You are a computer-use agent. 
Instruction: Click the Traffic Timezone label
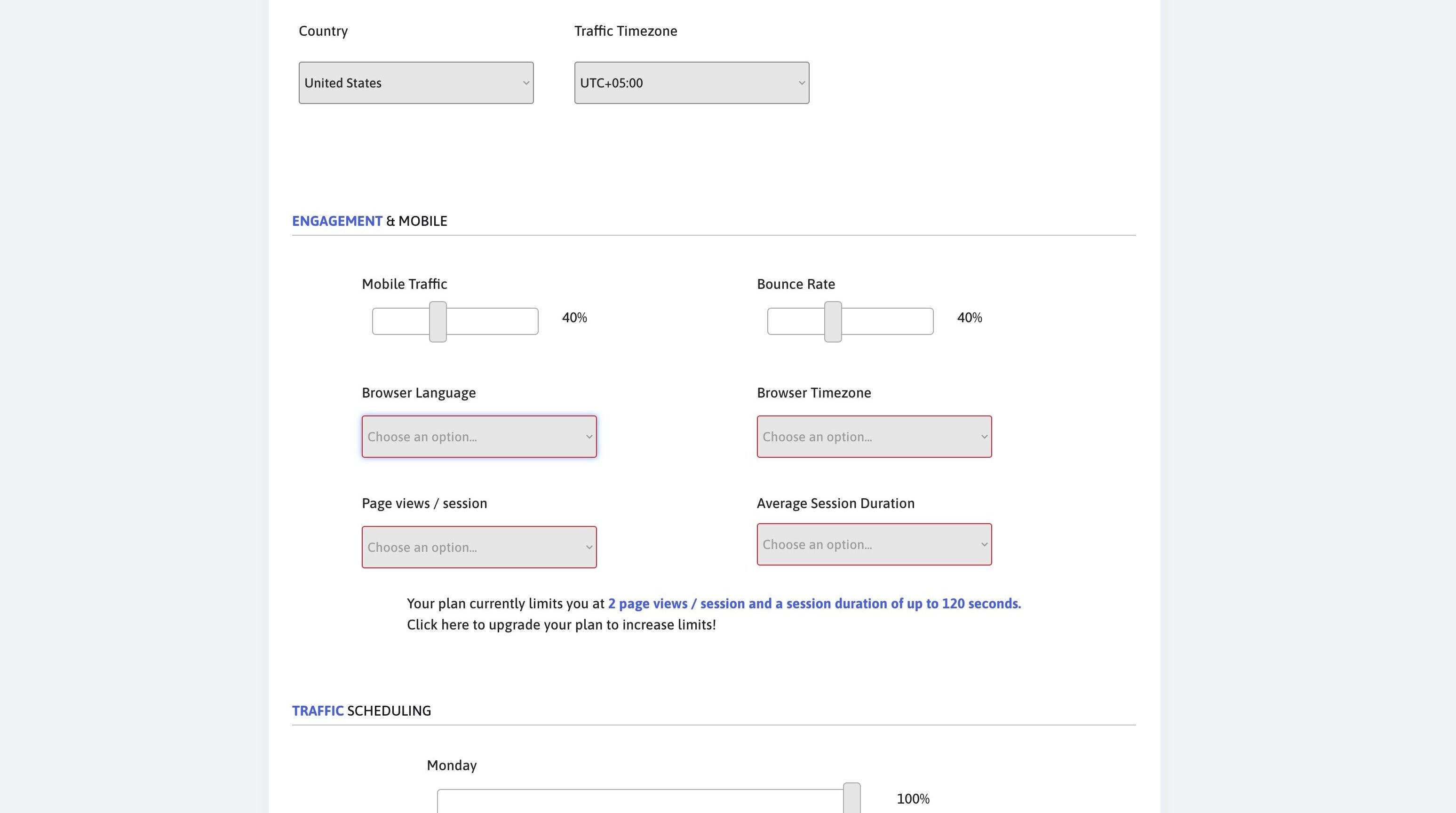(x=626, y=31)
